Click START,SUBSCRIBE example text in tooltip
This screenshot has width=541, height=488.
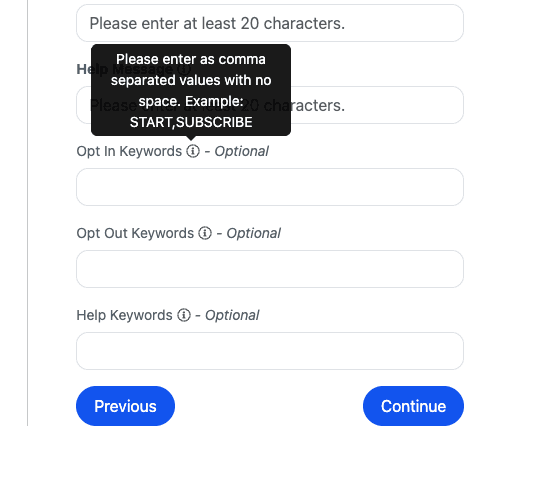tap(191, 122)
